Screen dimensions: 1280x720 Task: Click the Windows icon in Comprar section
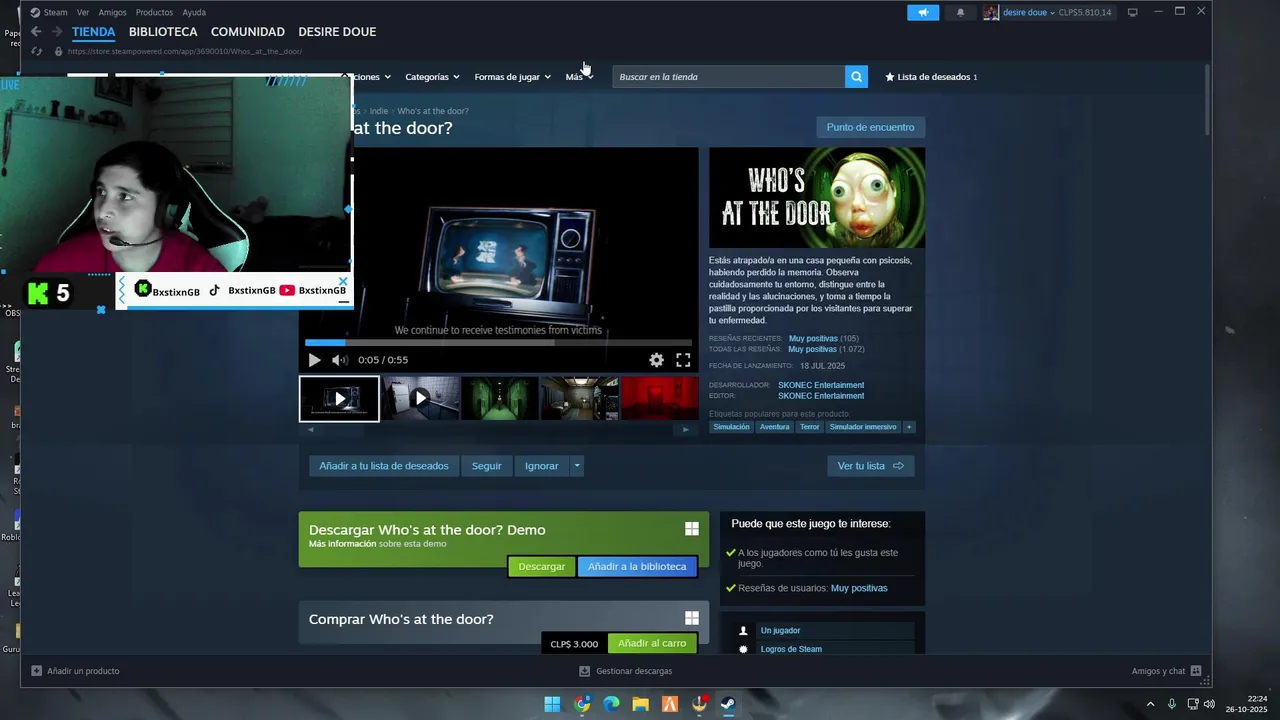pos(691,618)
